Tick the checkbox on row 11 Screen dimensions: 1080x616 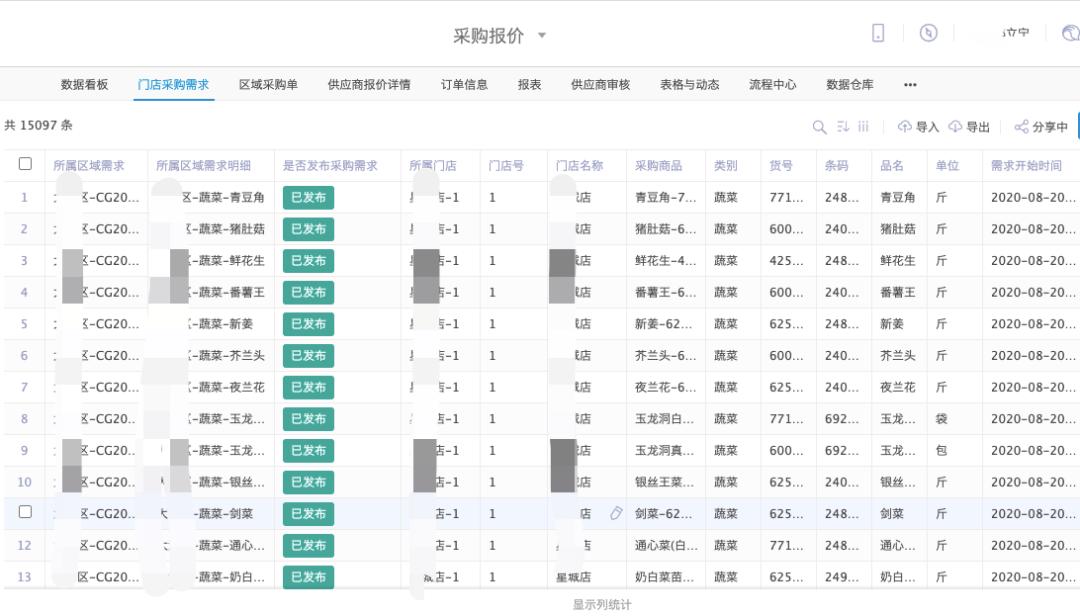click(x=26, y=514)
